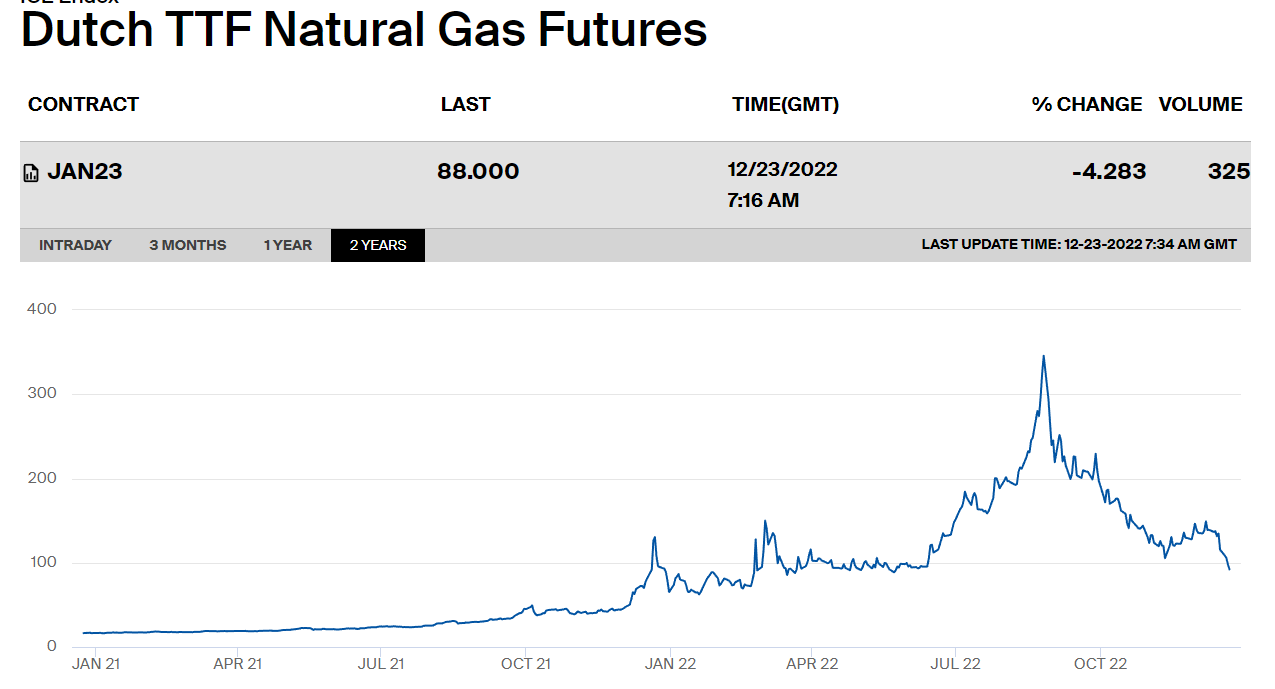Click the % CHANGE column header
This screenshot has height=689, width=1275.
tap(1086, 104)
